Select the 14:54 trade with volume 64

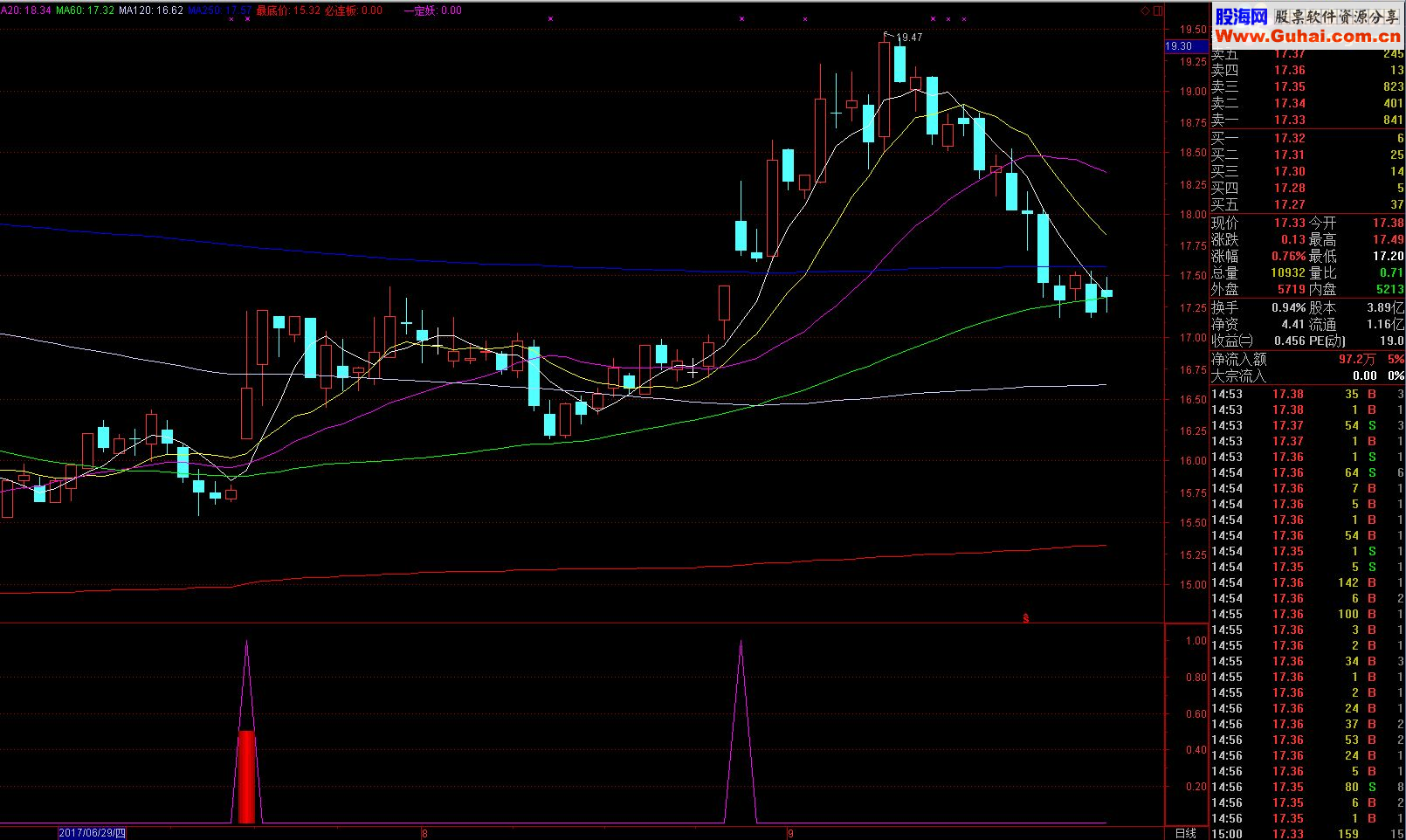tap(1307, 472)
